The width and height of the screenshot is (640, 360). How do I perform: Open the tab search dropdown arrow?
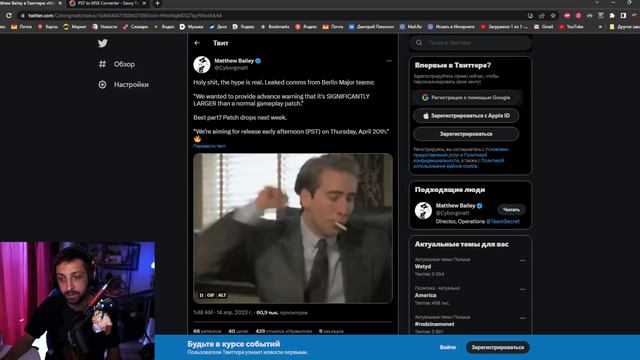point(597,3)
